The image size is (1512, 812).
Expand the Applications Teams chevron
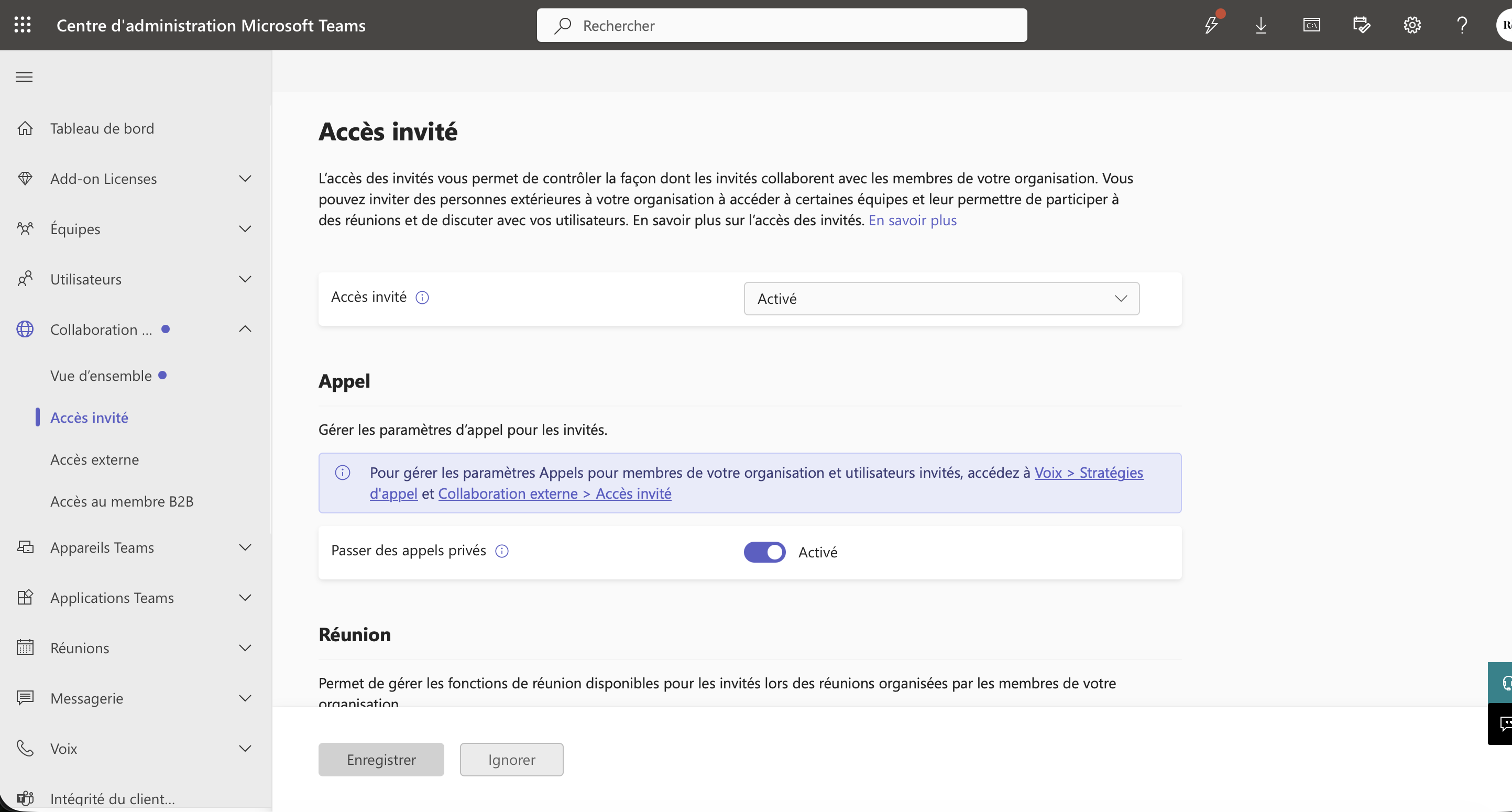tap(245, 597)
